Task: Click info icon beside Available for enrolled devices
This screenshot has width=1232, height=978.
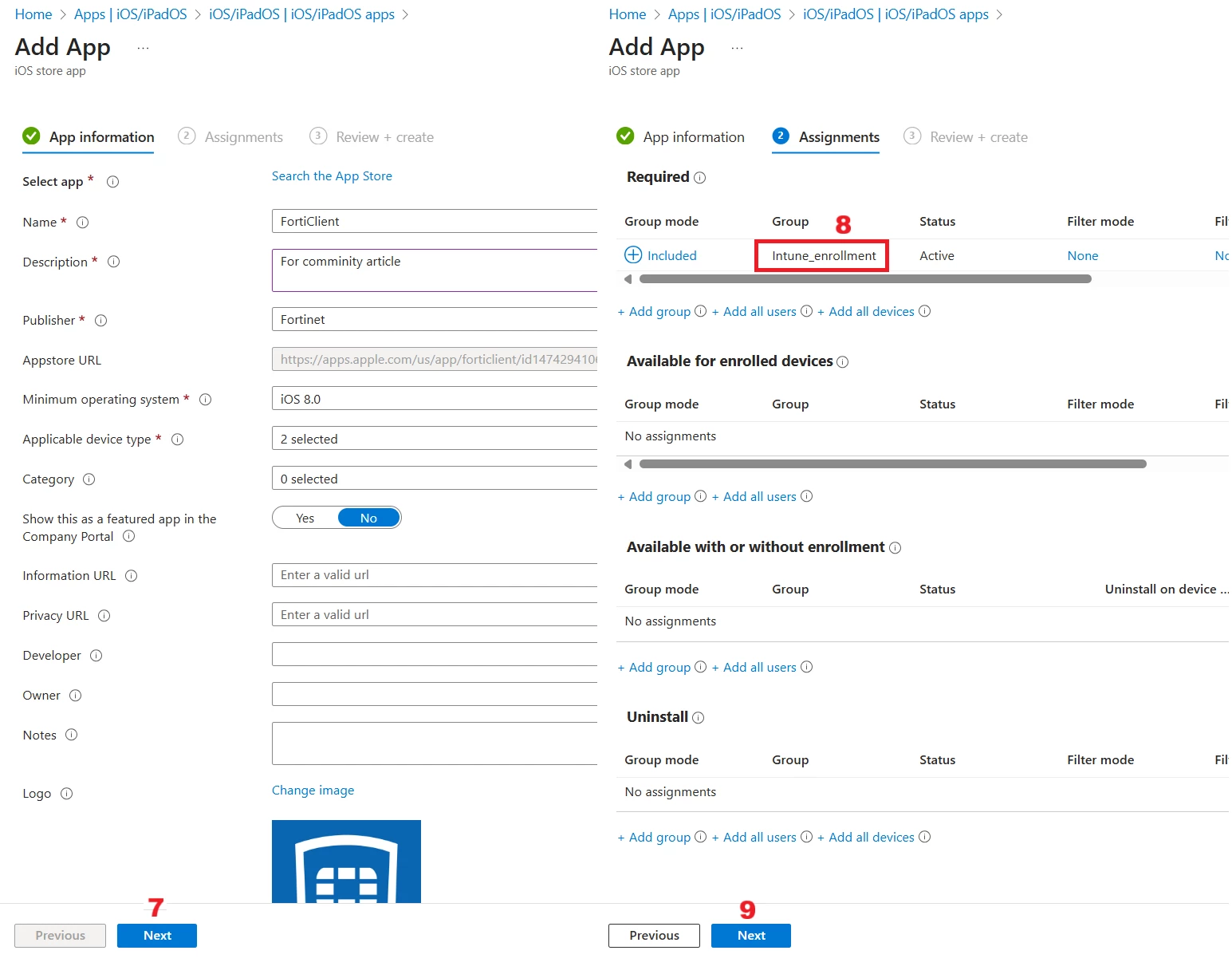Action: 842,362
